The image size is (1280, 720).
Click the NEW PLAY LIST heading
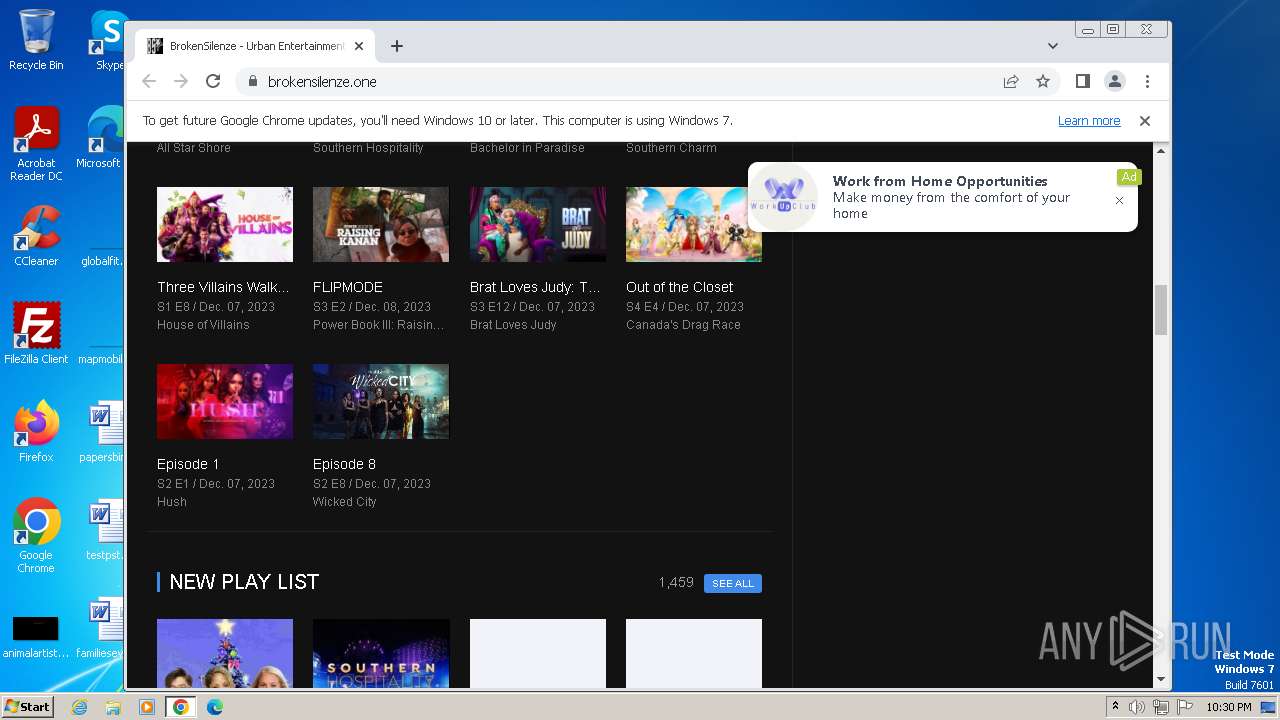244,582
